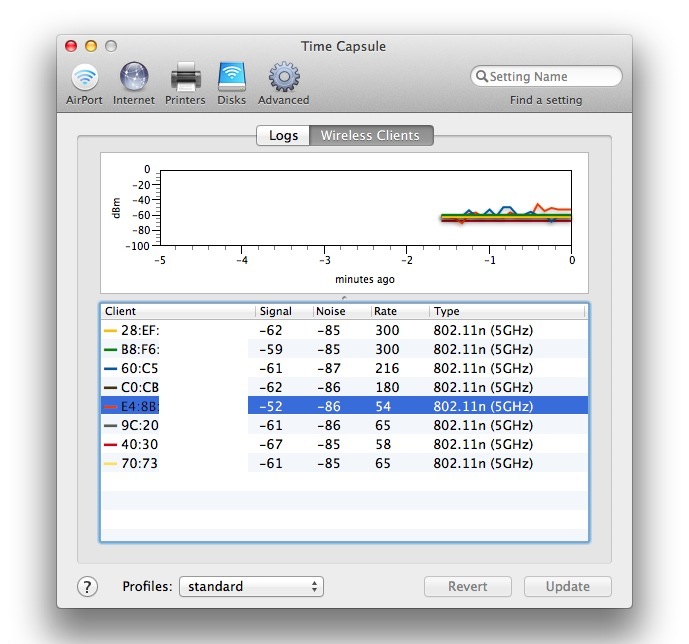
Task: Sort by the Noise column header
Action: tap(342, 311)
